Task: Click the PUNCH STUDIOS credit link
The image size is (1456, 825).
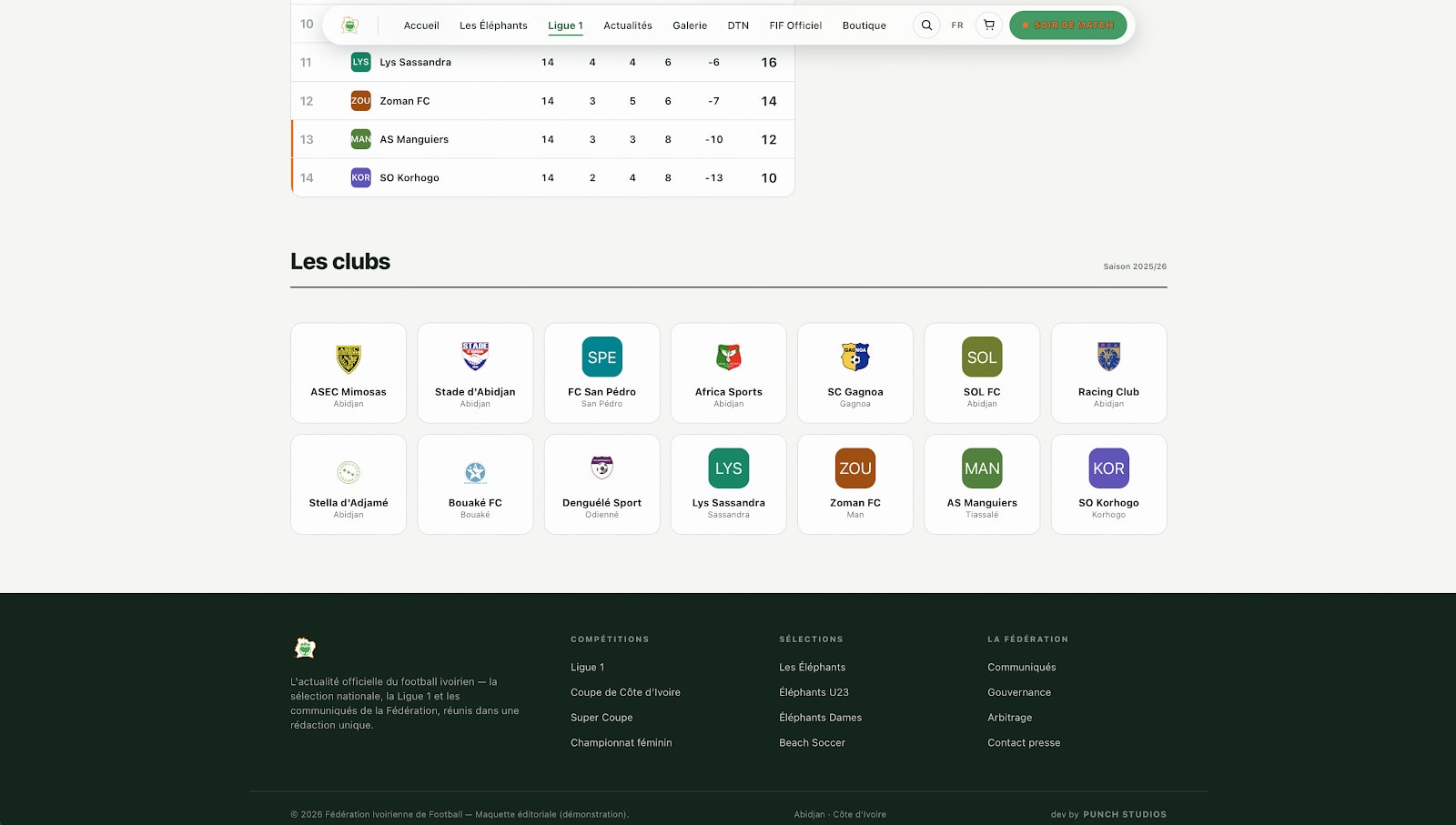Action: tap(1125, 815)
